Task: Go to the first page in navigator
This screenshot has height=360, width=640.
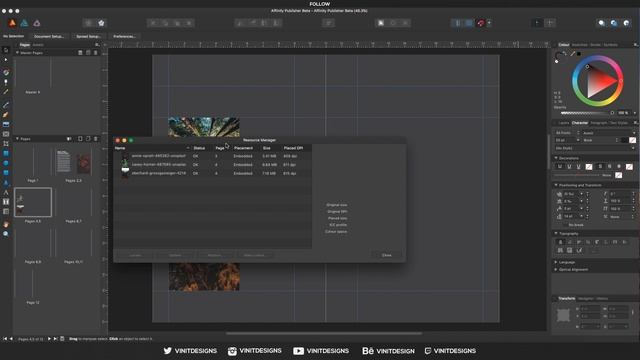Action: point(5,339)
